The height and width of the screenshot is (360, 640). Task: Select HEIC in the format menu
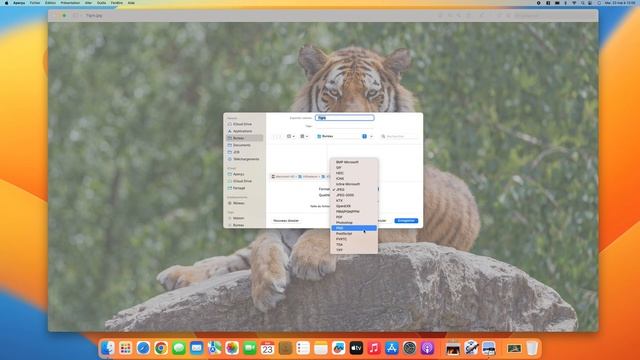[354, 173]
